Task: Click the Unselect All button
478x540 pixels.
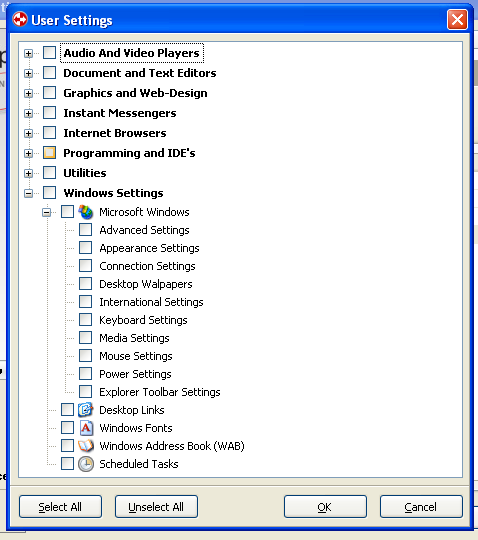Action: pyautogui.click(x=156, y=507)
